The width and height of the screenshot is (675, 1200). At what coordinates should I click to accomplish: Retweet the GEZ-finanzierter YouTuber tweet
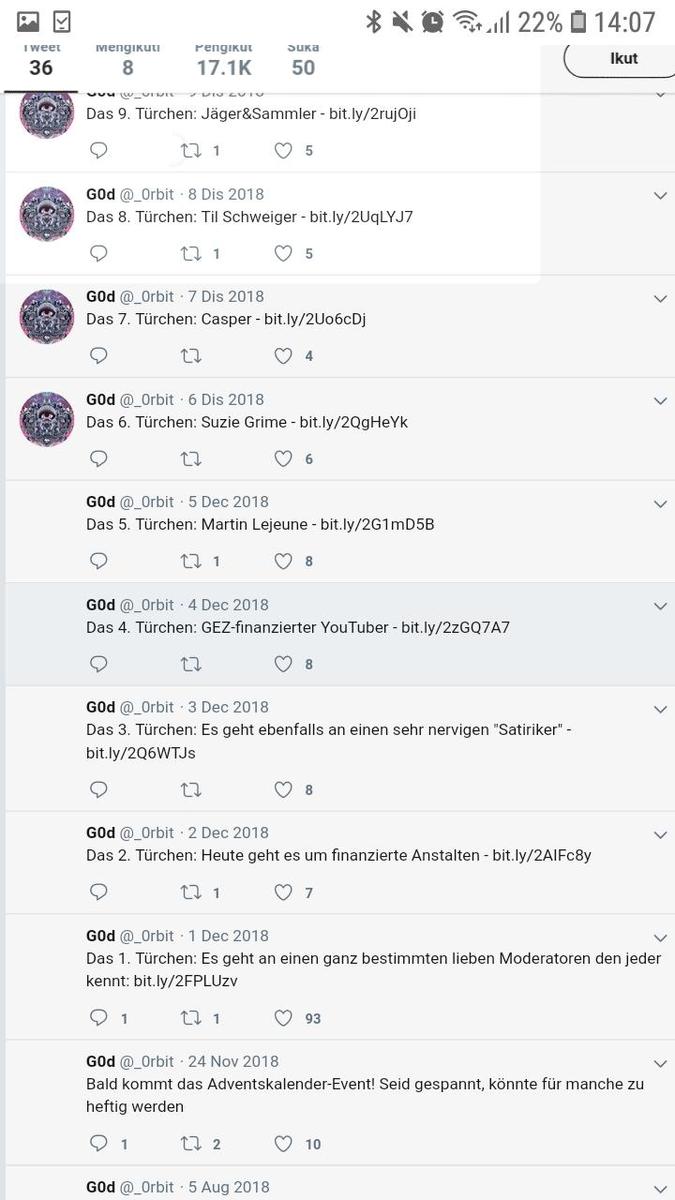click(x=190, y=664)
